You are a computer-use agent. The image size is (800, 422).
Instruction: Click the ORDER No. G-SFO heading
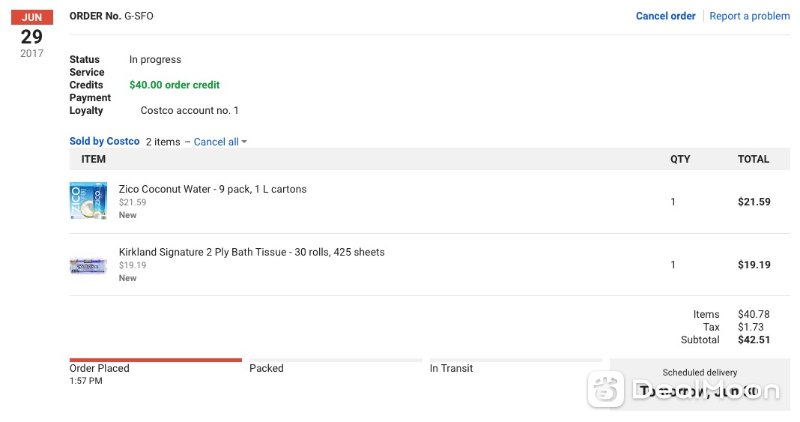tap(111, 17)
